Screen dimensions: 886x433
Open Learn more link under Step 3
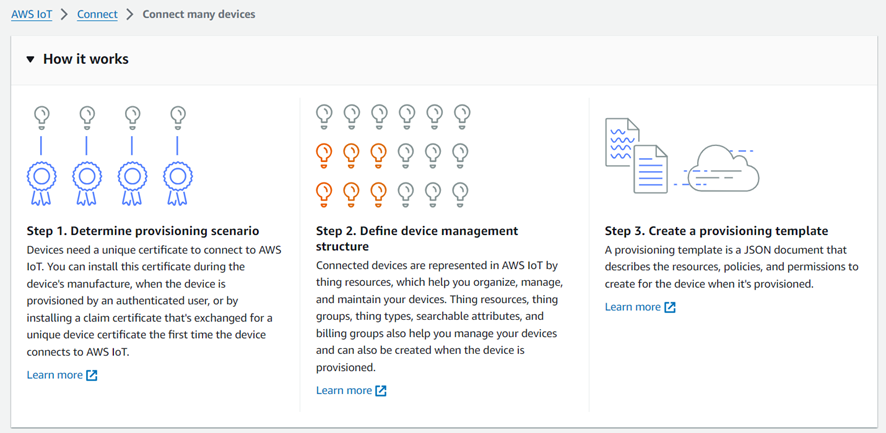point(633,307)
